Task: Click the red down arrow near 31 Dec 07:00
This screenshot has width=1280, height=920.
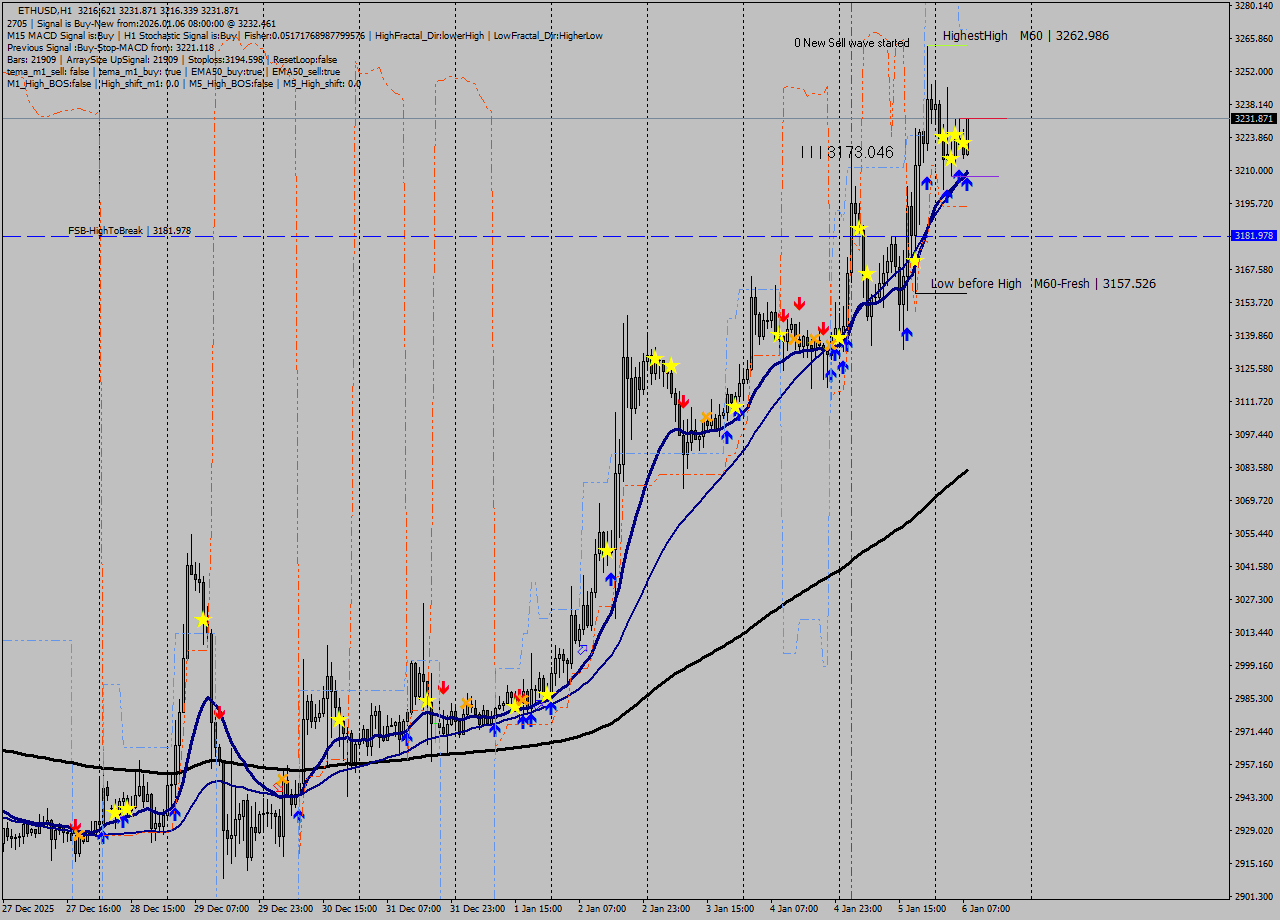Action: click(x=444, y=688)
